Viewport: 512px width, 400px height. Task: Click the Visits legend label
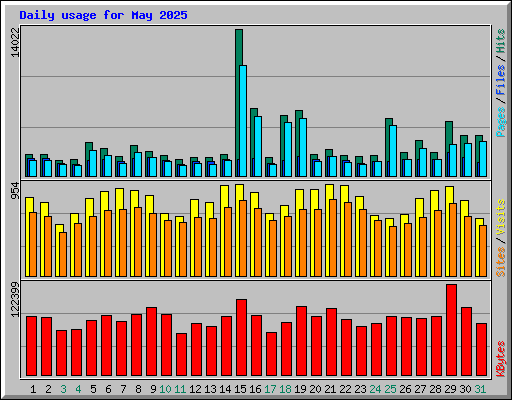pos(501,218)
